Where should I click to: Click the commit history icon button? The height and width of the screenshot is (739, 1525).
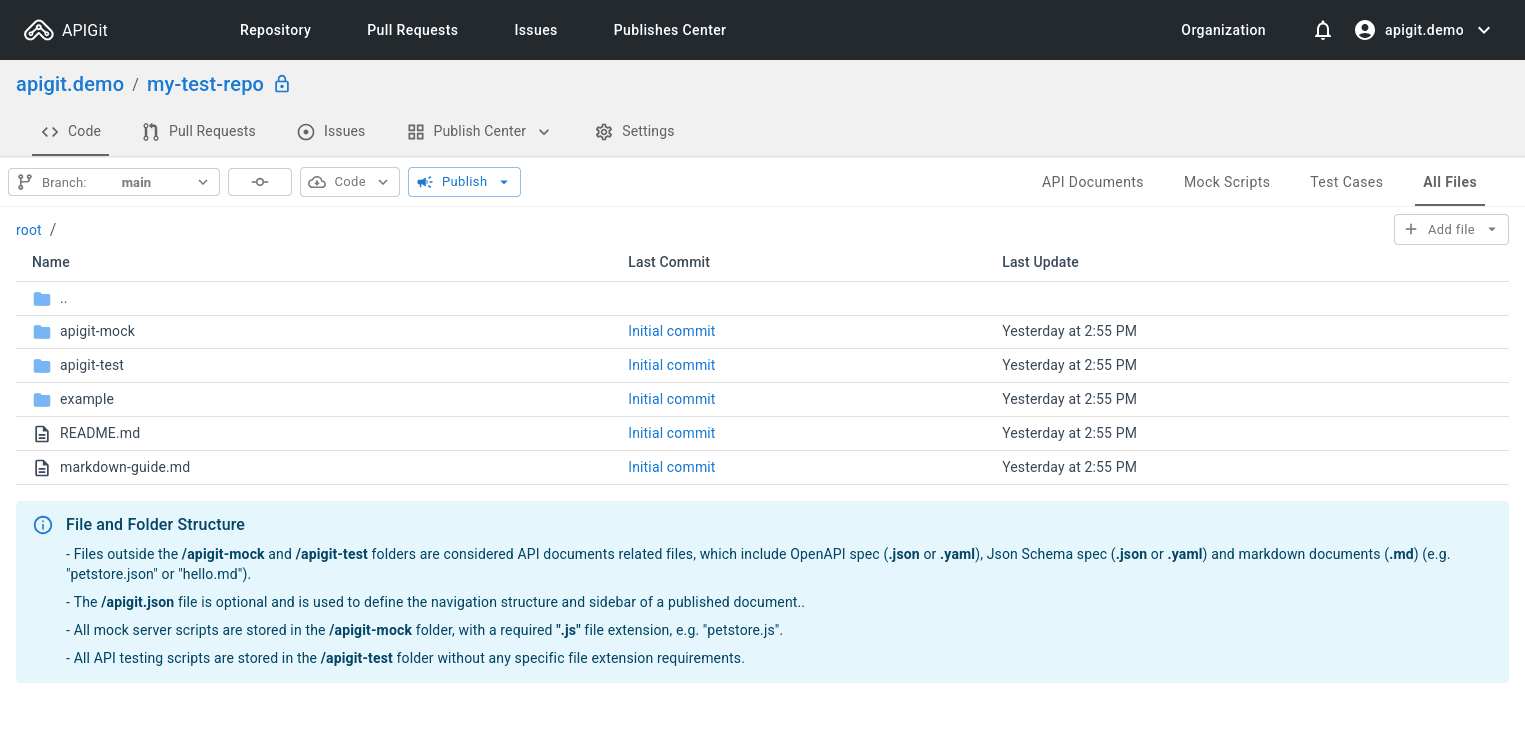pyautogui.click(x=260, y=182)
